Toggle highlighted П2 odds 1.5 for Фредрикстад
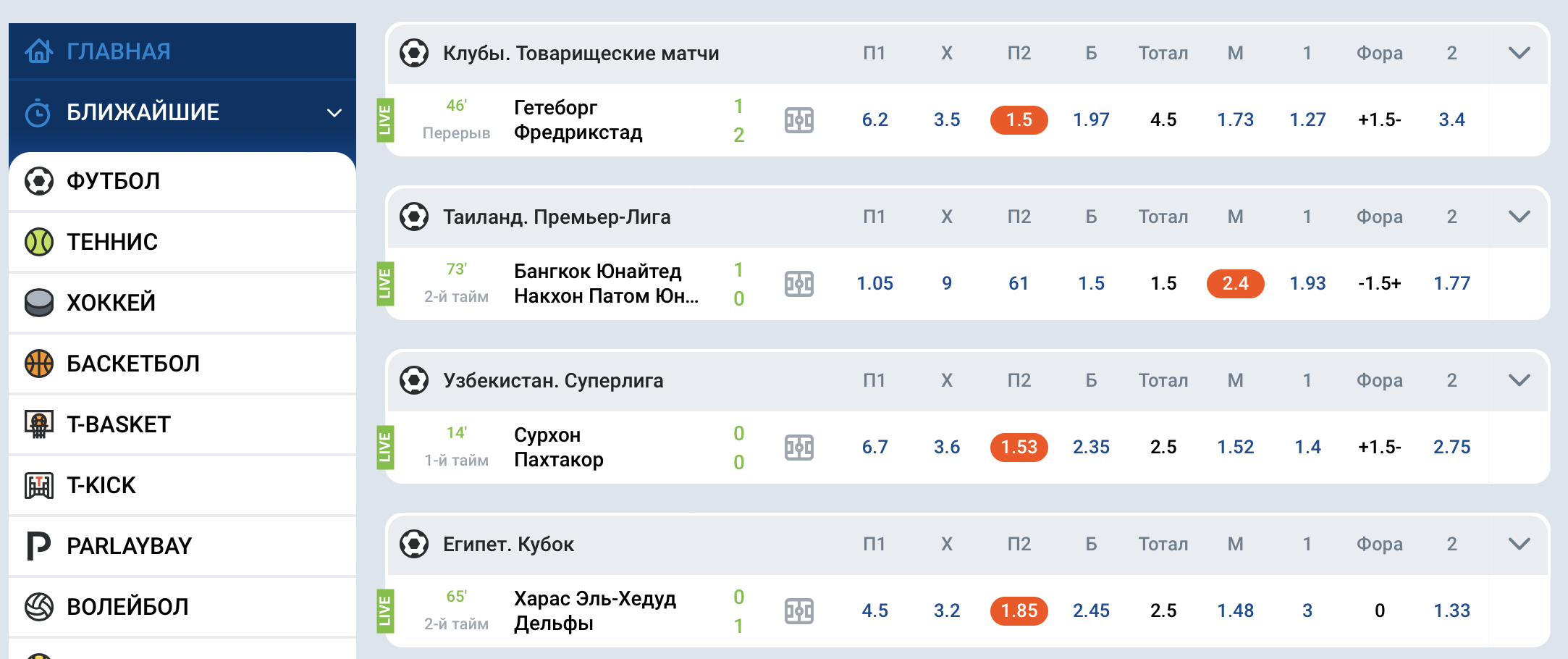 (1019, 120)
